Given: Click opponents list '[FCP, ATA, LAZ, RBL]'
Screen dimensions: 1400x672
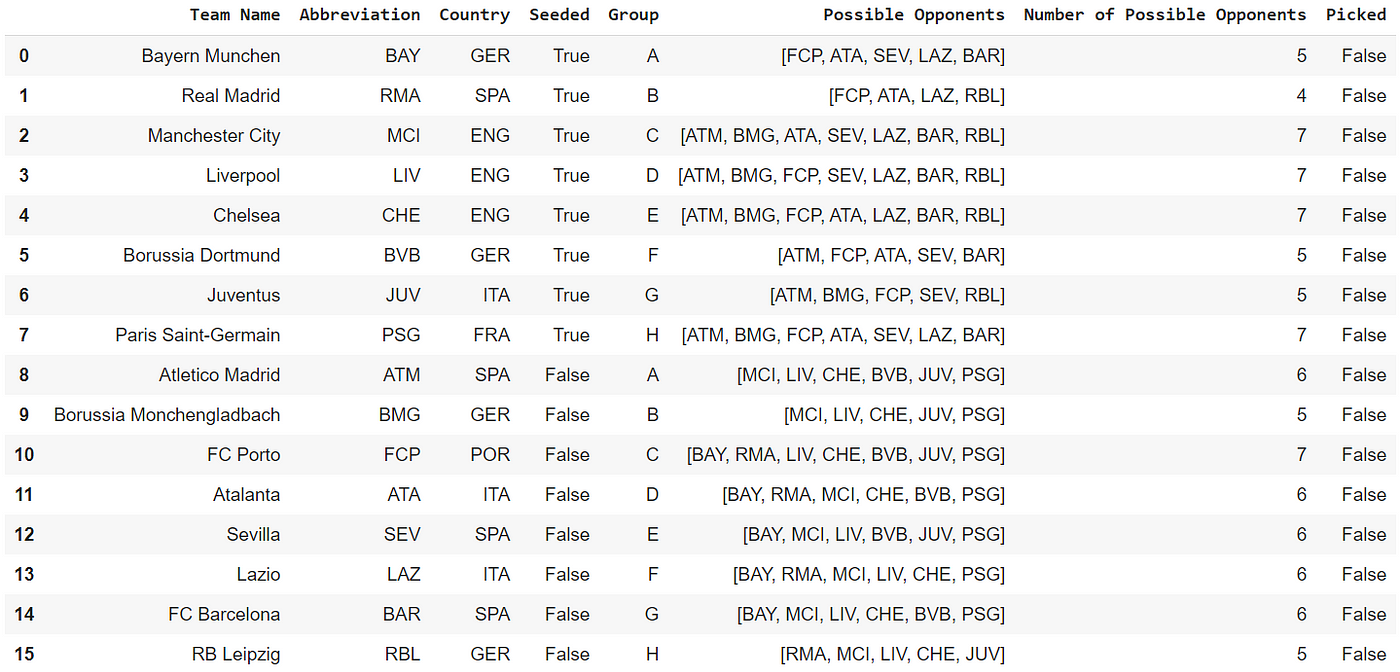Looking at the screenshot, I should [917, 96].
